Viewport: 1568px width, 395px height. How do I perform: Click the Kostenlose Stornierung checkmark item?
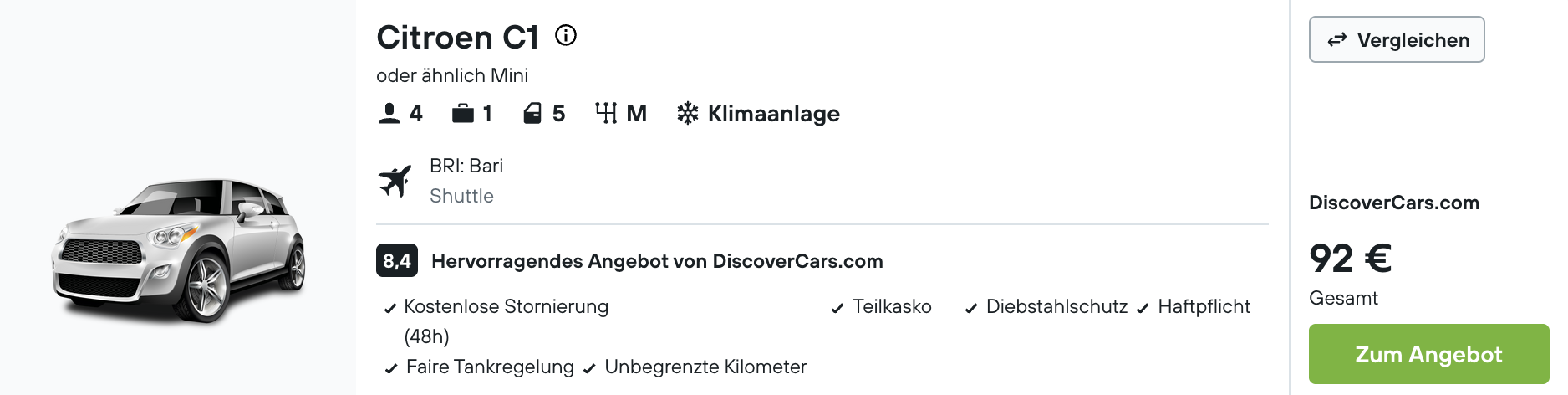click(496, 321)
